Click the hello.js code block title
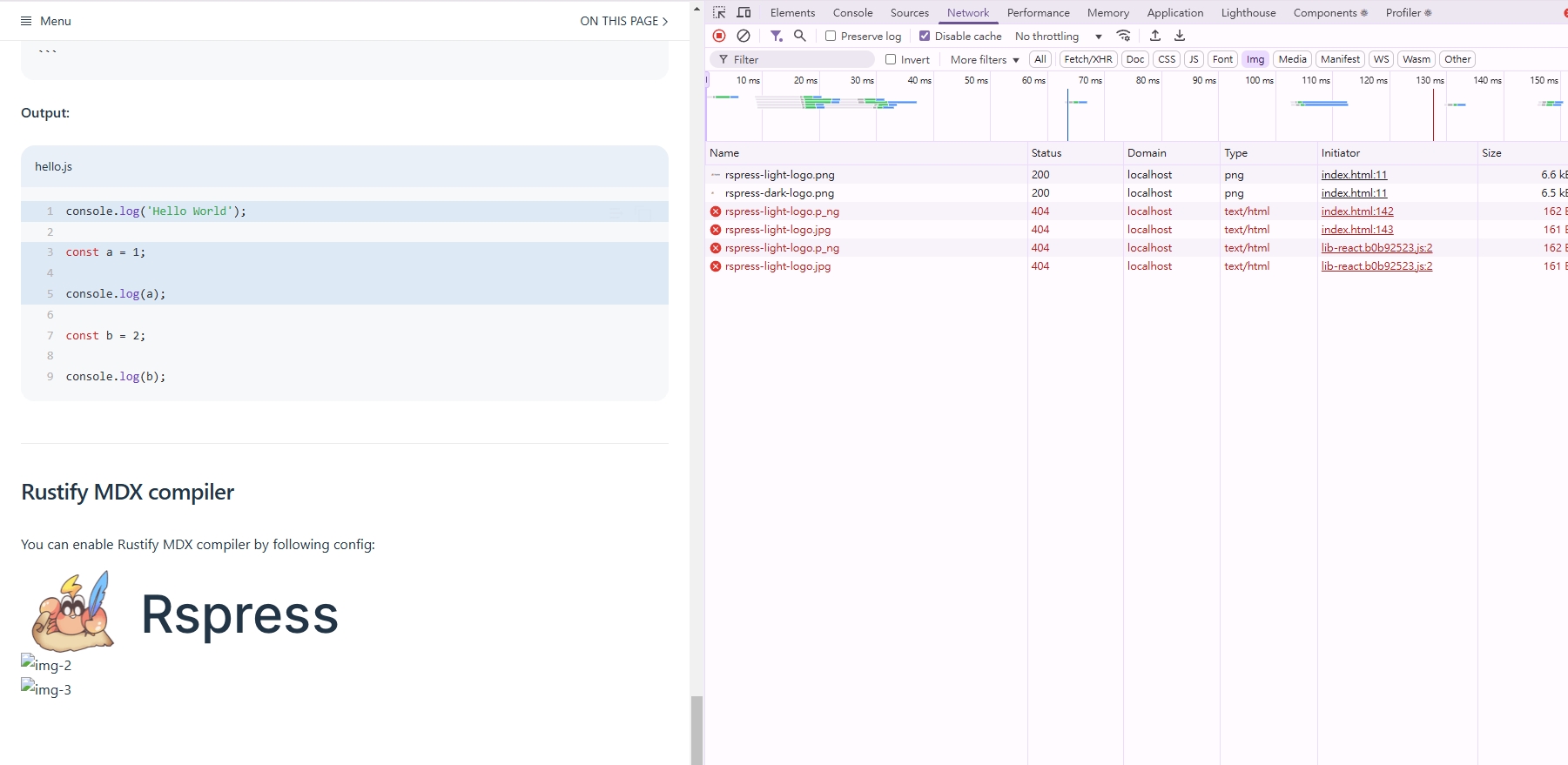This screenshot has height=765, width=1568. (x=53, y=166)
